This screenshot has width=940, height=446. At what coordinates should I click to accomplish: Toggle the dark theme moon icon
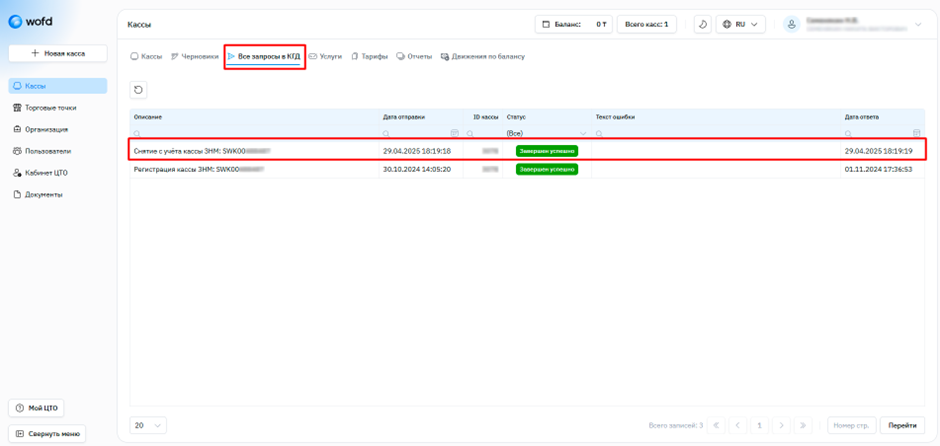(703, 25)
